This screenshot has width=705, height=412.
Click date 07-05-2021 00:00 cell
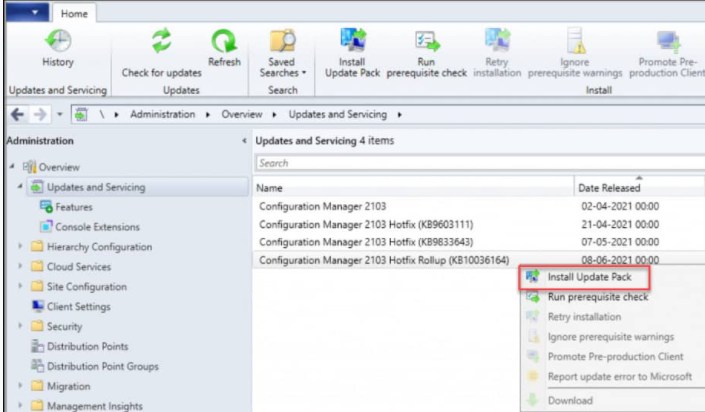pos(620,242)
